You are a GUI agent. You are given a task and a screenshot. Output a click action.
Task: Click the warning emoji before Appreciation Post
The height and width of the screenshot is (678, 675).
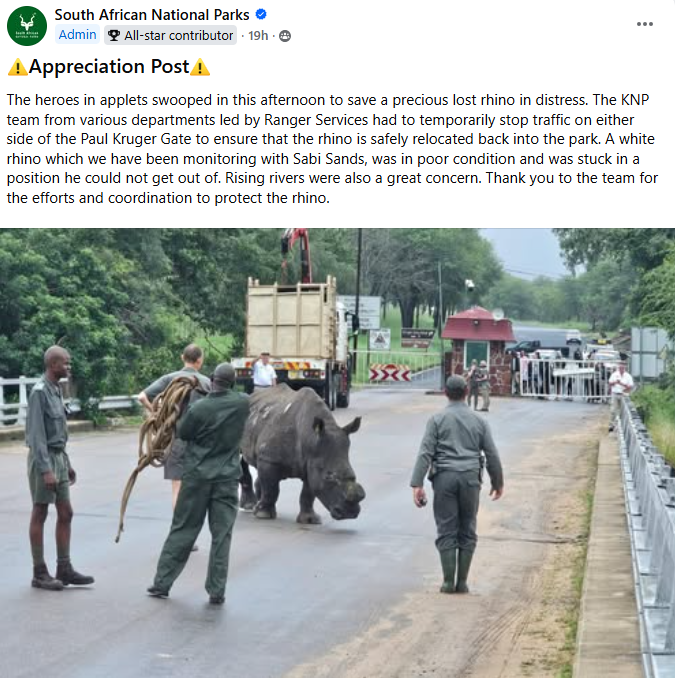[x=17, y=68]
